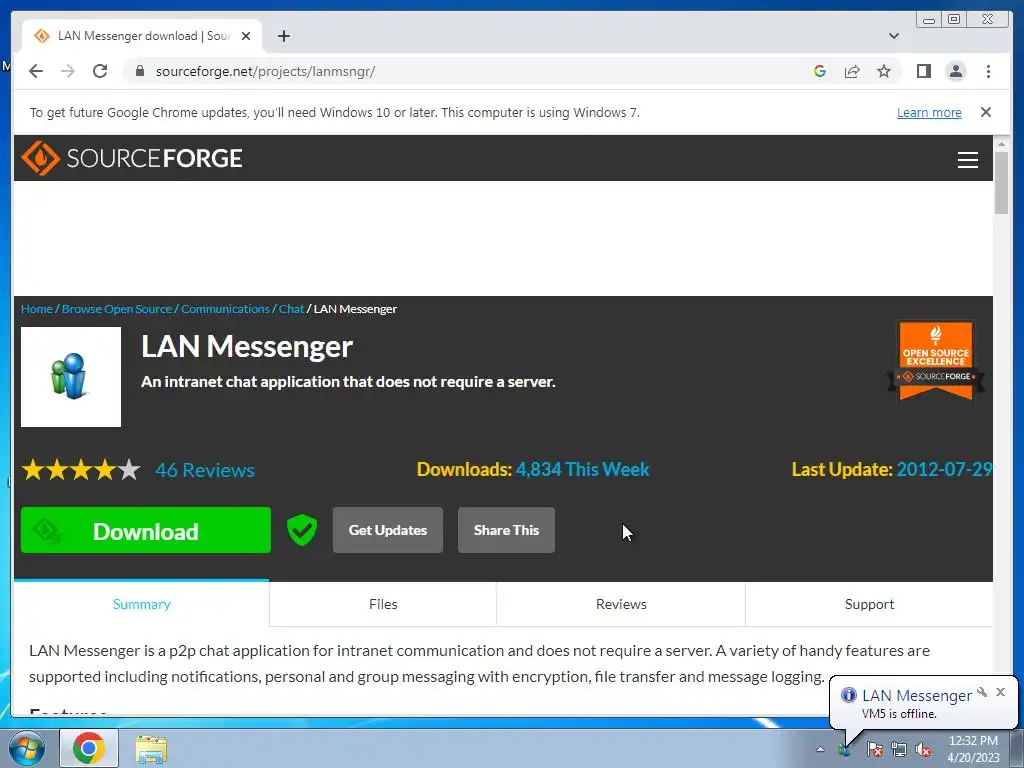Click the green shield checkmark icon
Screen dimensions: 1024x768
click(x=302, y=530)
